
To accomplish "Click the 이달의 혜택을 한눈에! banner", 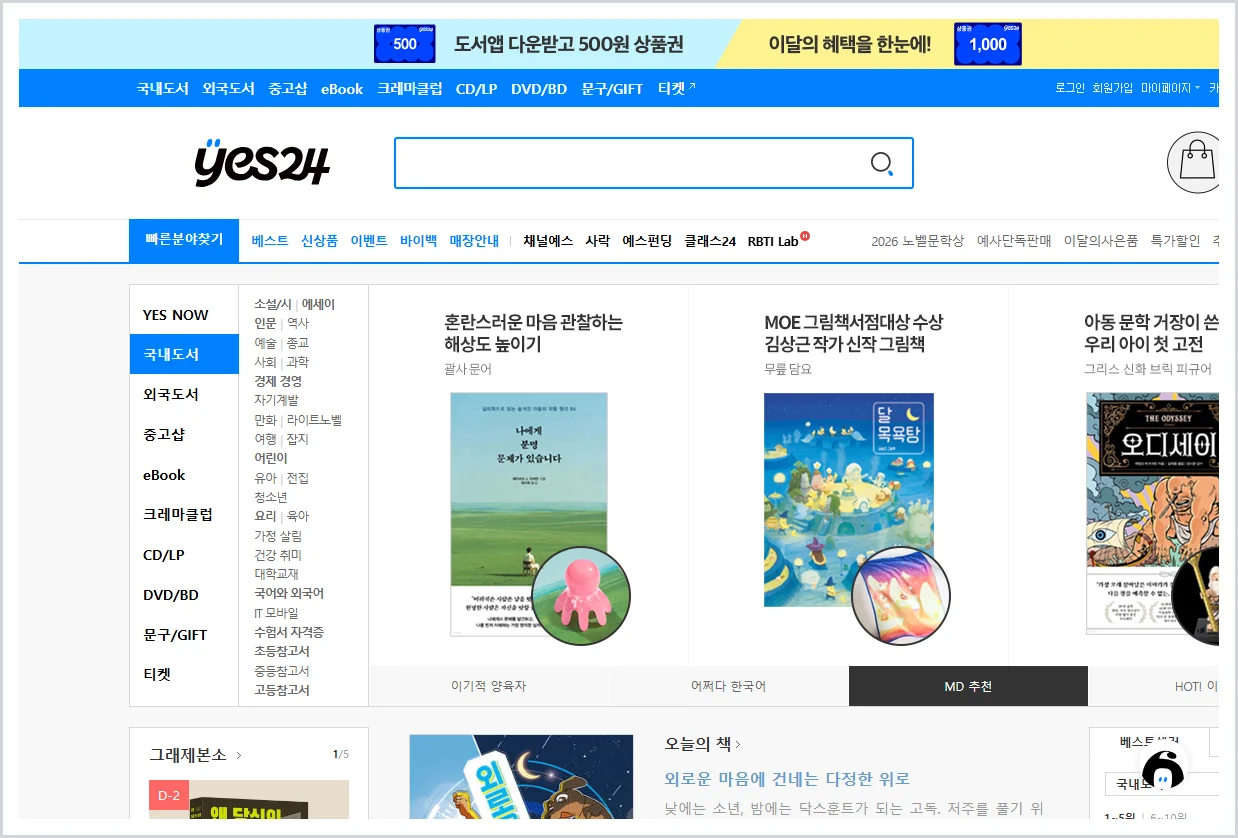I will click(x=850, y=44).
